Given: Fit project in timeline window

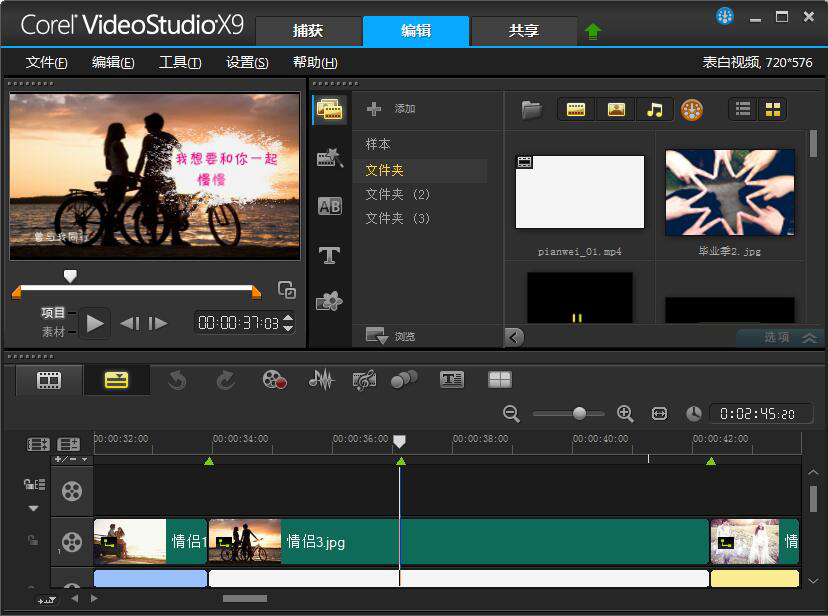Looking at the screenshot, I should point(659,413).
